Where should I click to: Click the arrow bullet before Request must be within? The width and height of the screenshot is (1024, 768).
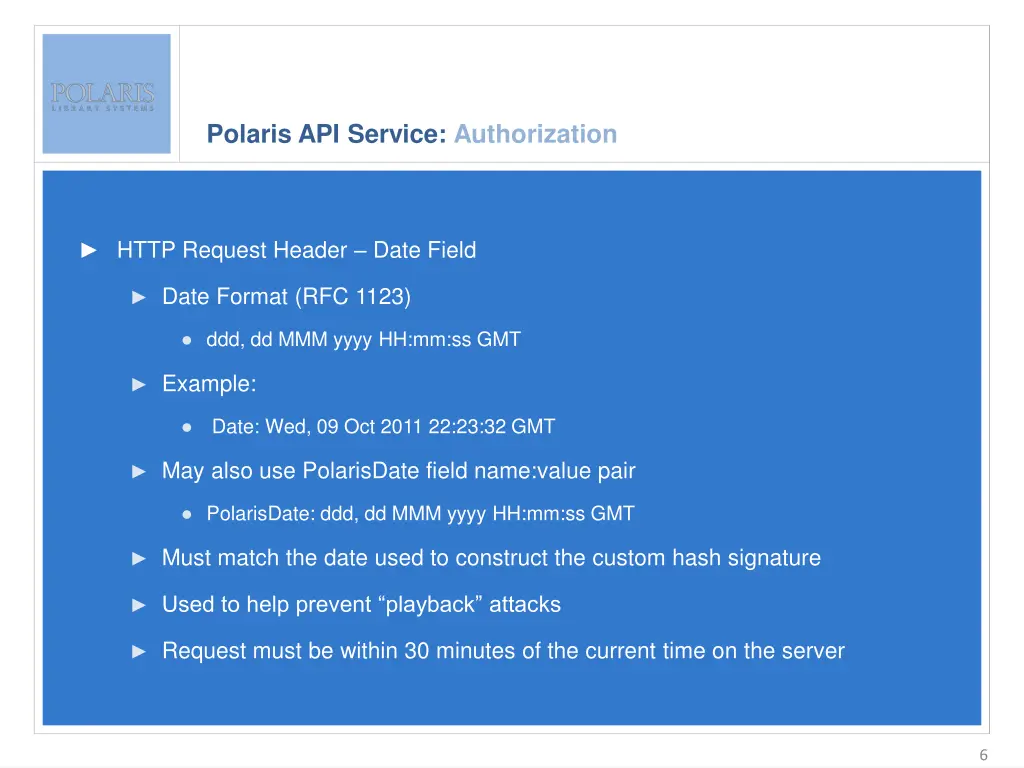(x=140, y=652)
